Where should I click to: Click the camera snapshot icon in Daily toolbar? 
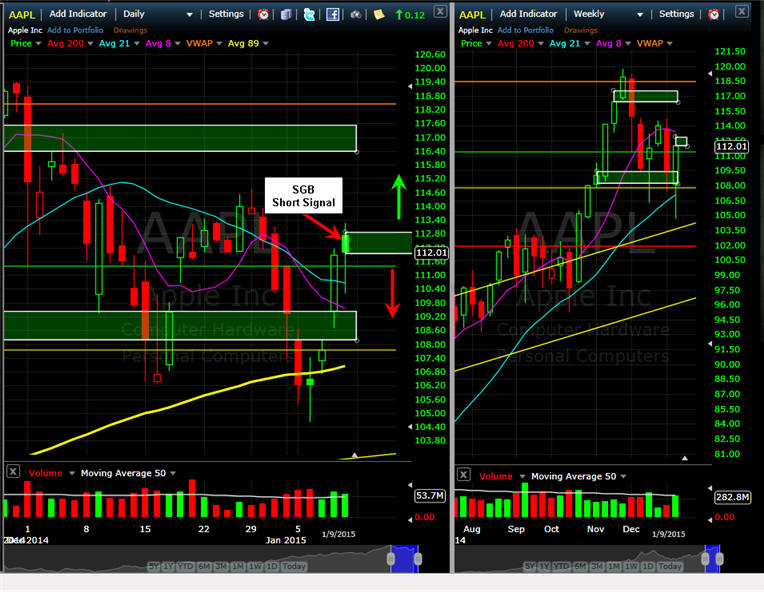tap(355, 15)
